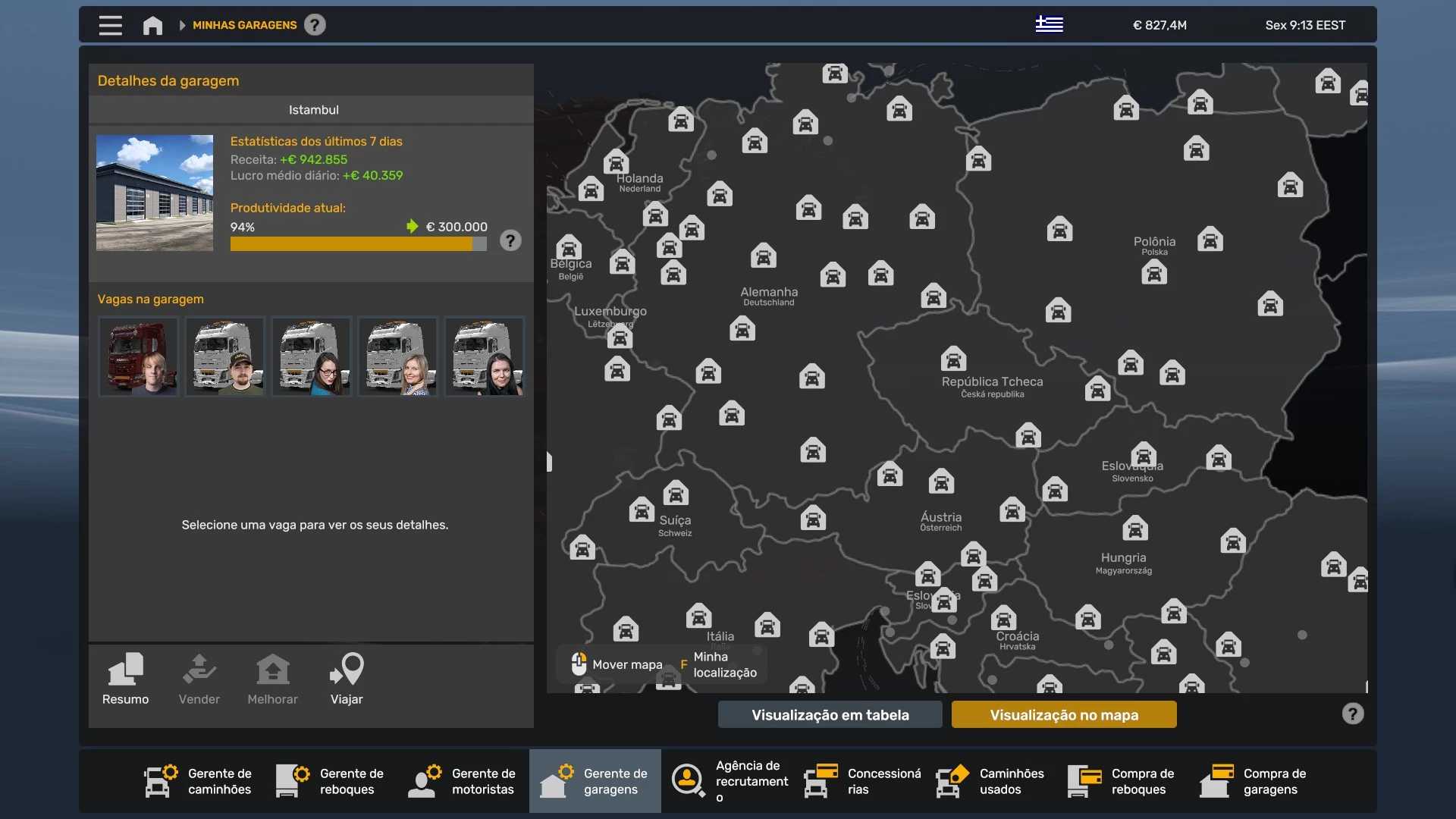The image size is (1456, 819).
Task: Open productivity help question mark
Action: tap(510, 241)
